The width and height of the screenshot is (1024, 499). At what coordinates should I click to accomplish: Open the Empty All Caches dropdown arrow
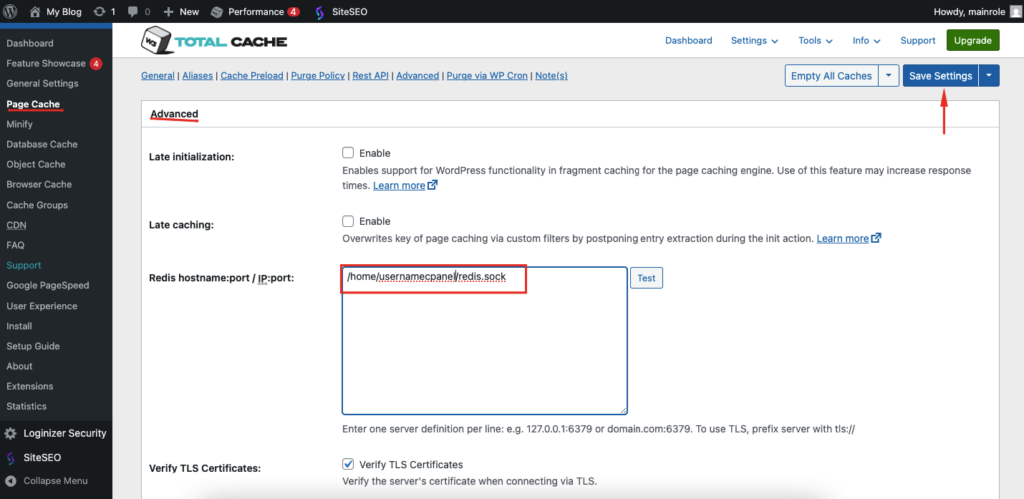coord(889,76)
